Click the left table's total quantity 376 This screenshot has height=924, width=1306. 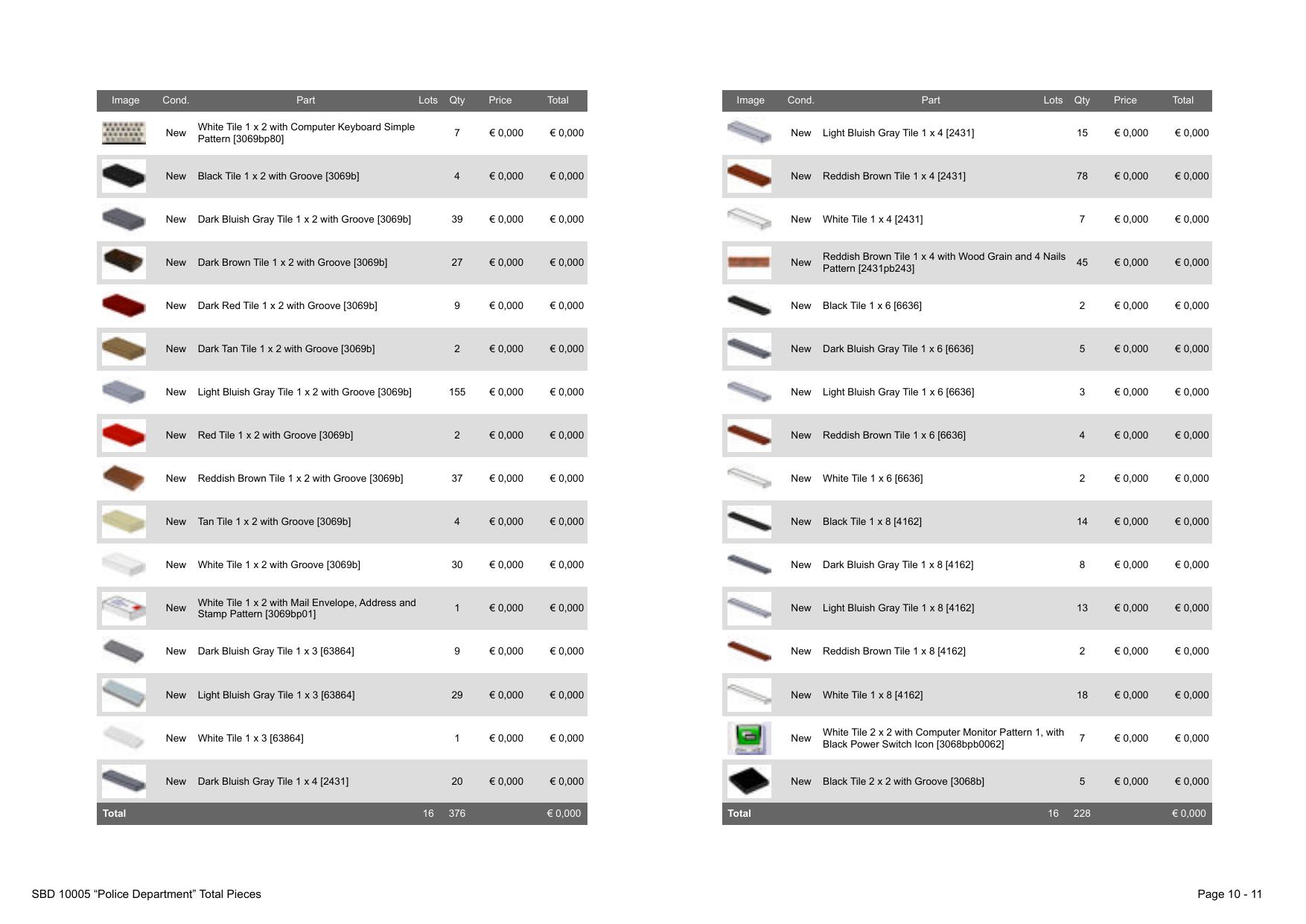tap(457, 813)
